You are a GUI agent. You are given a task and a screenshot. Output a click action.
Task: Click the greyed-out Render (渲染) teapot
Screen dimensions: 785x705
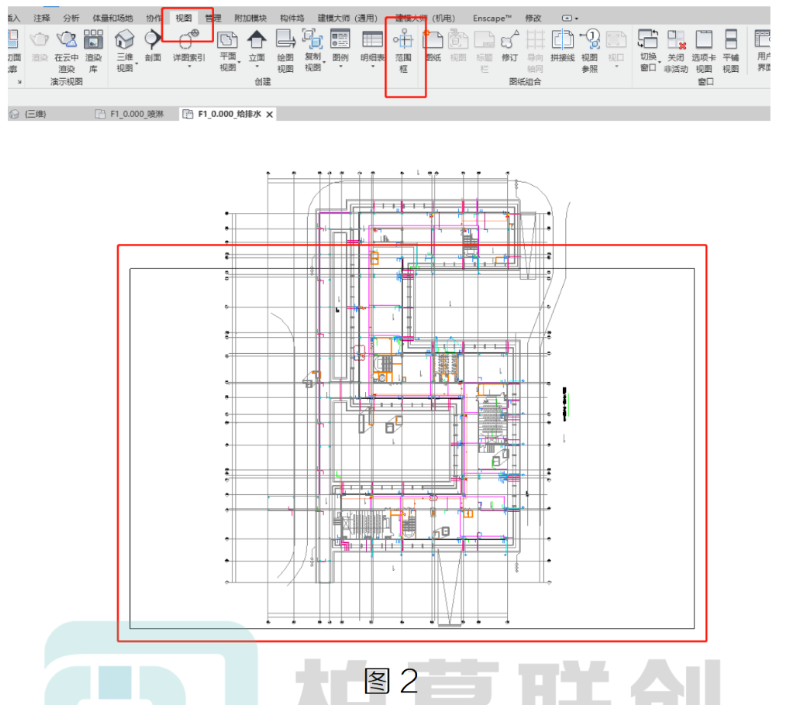point(40,46)
